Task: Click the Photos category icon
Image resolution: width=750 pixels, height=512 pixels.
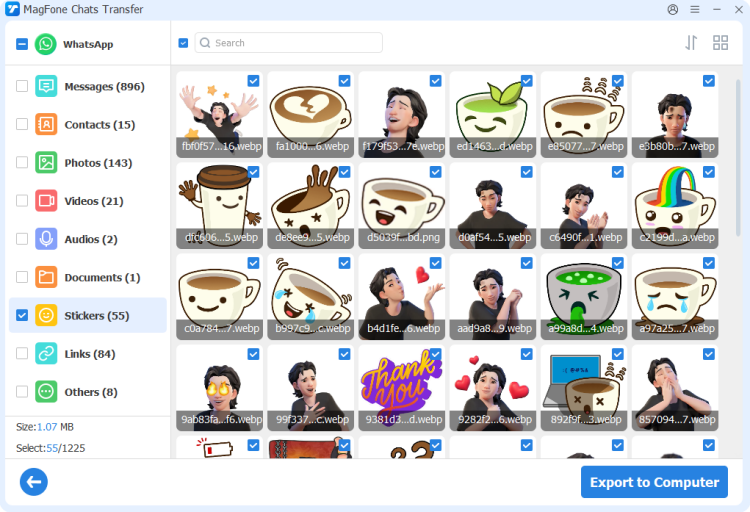Action: click(x=46, y=163)
